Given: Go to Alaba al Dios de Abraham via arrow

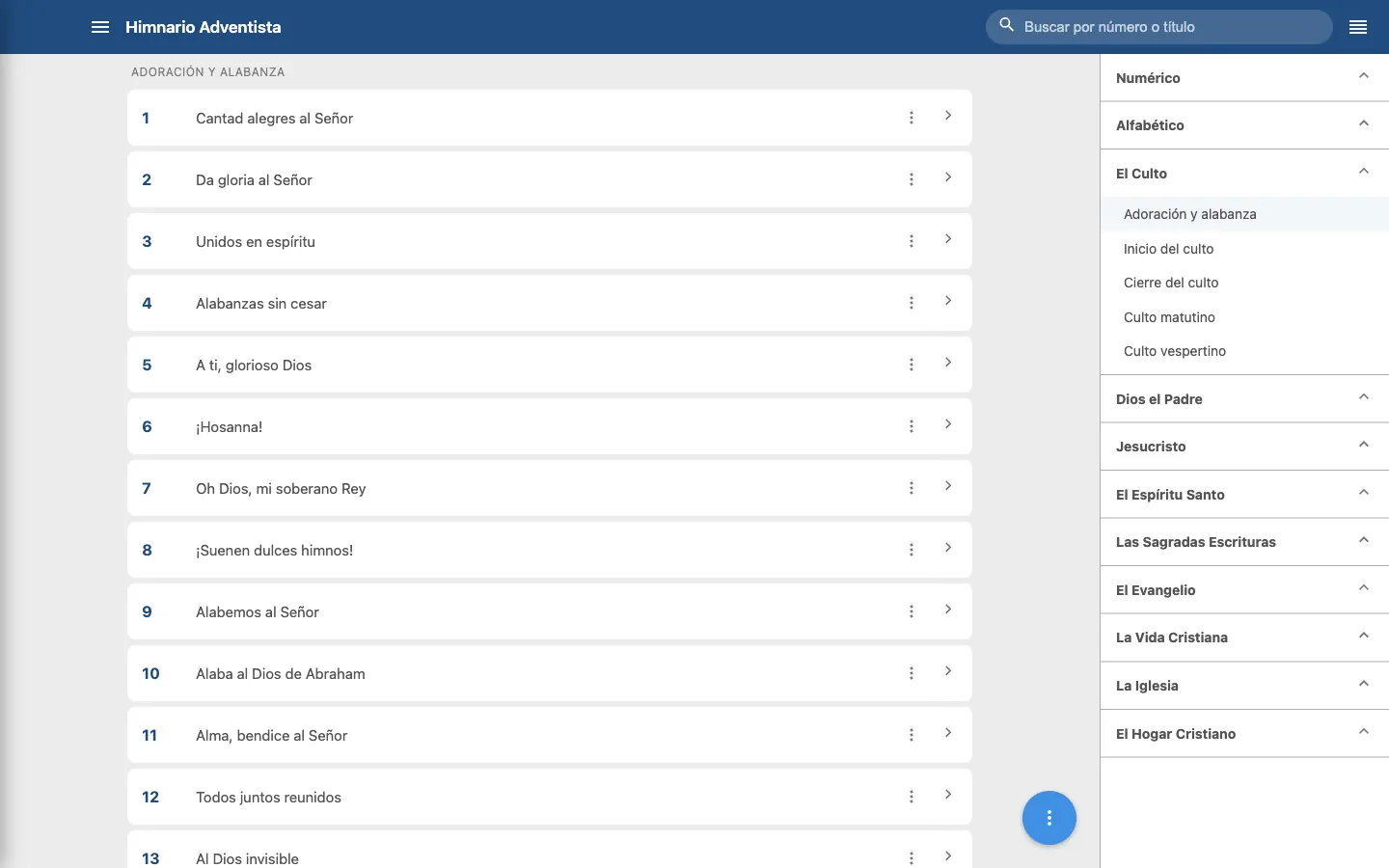Looking at the screenshot, I should (948, 671).
